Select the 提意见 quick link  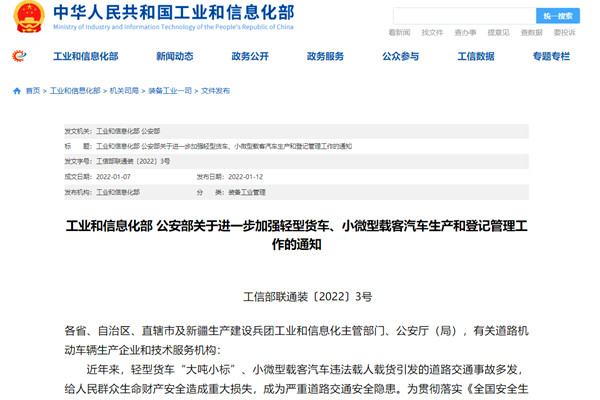[498, 33]
